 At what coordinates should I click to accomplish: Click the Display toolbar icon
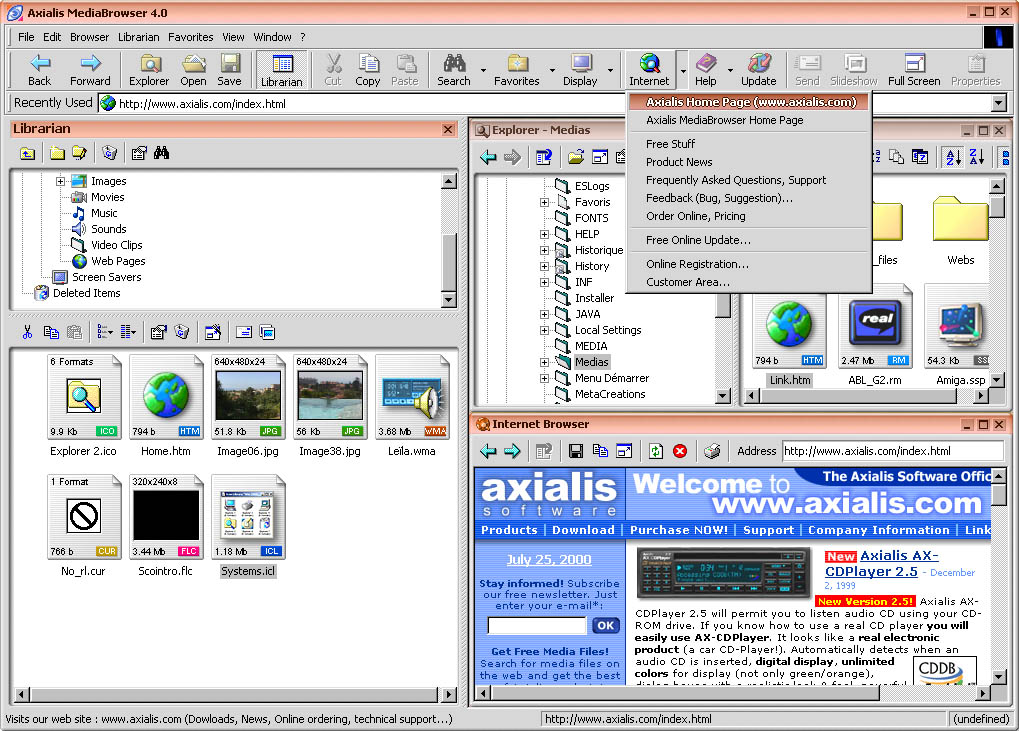(580, 70)
